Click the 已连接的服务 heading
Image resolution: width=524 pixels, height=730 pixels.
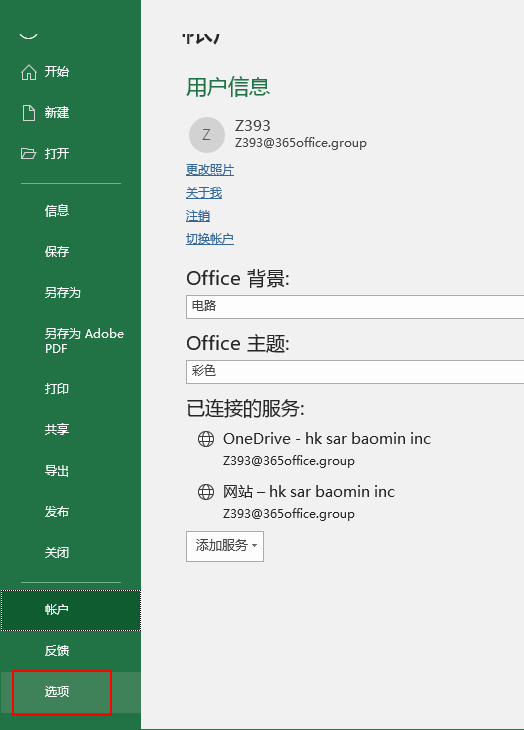coord(245,409)
